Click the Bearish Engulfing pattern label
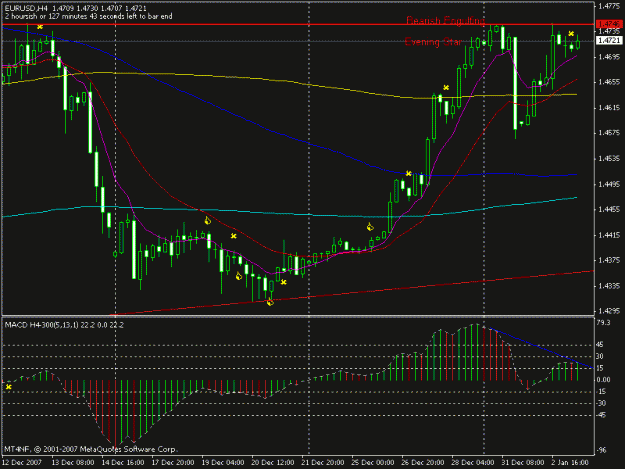Viewport: 625px width, 469px height. pyautogui.click(x=445, y=20)
